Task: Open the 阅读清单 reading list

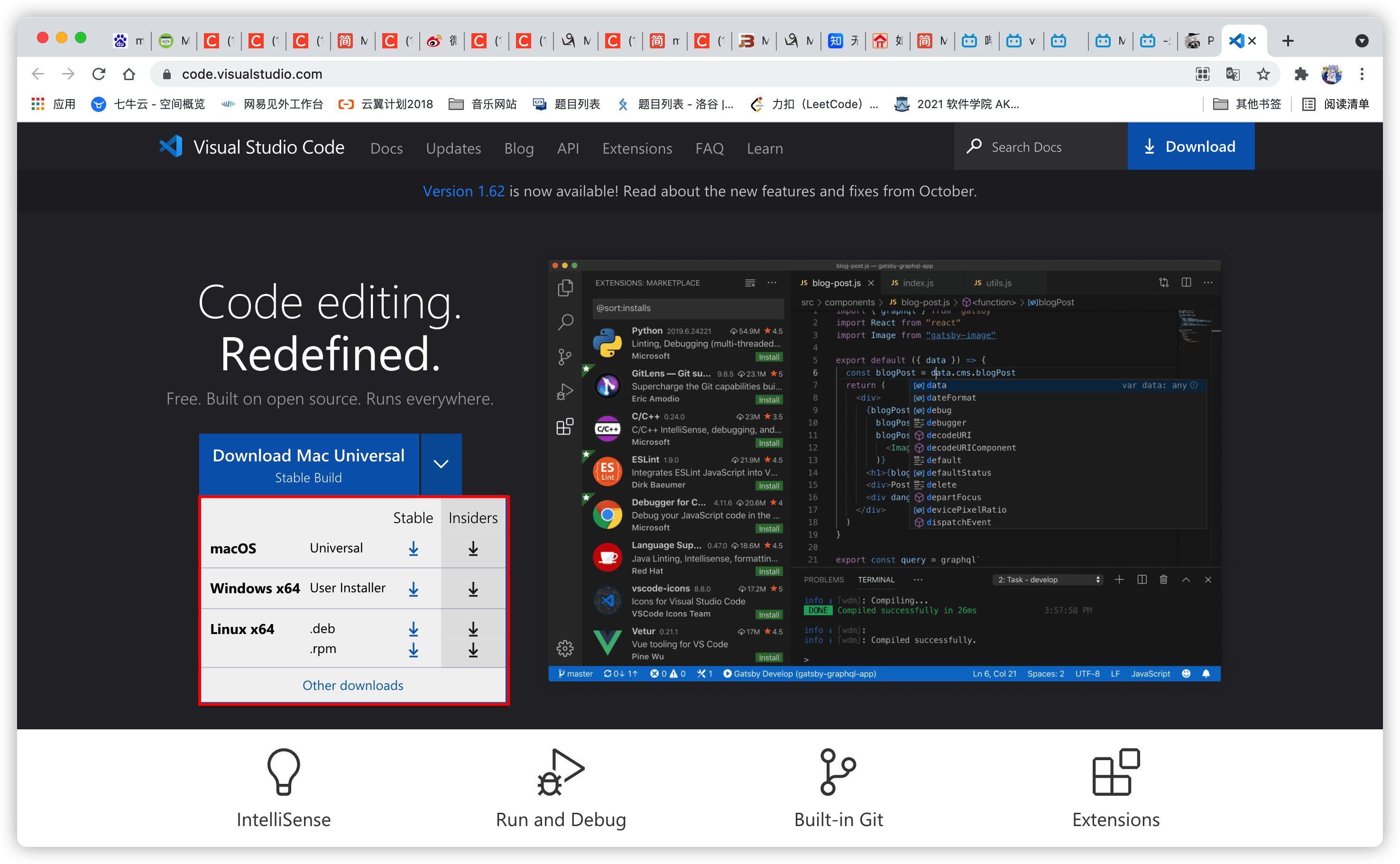Action: click(1336, 104)
